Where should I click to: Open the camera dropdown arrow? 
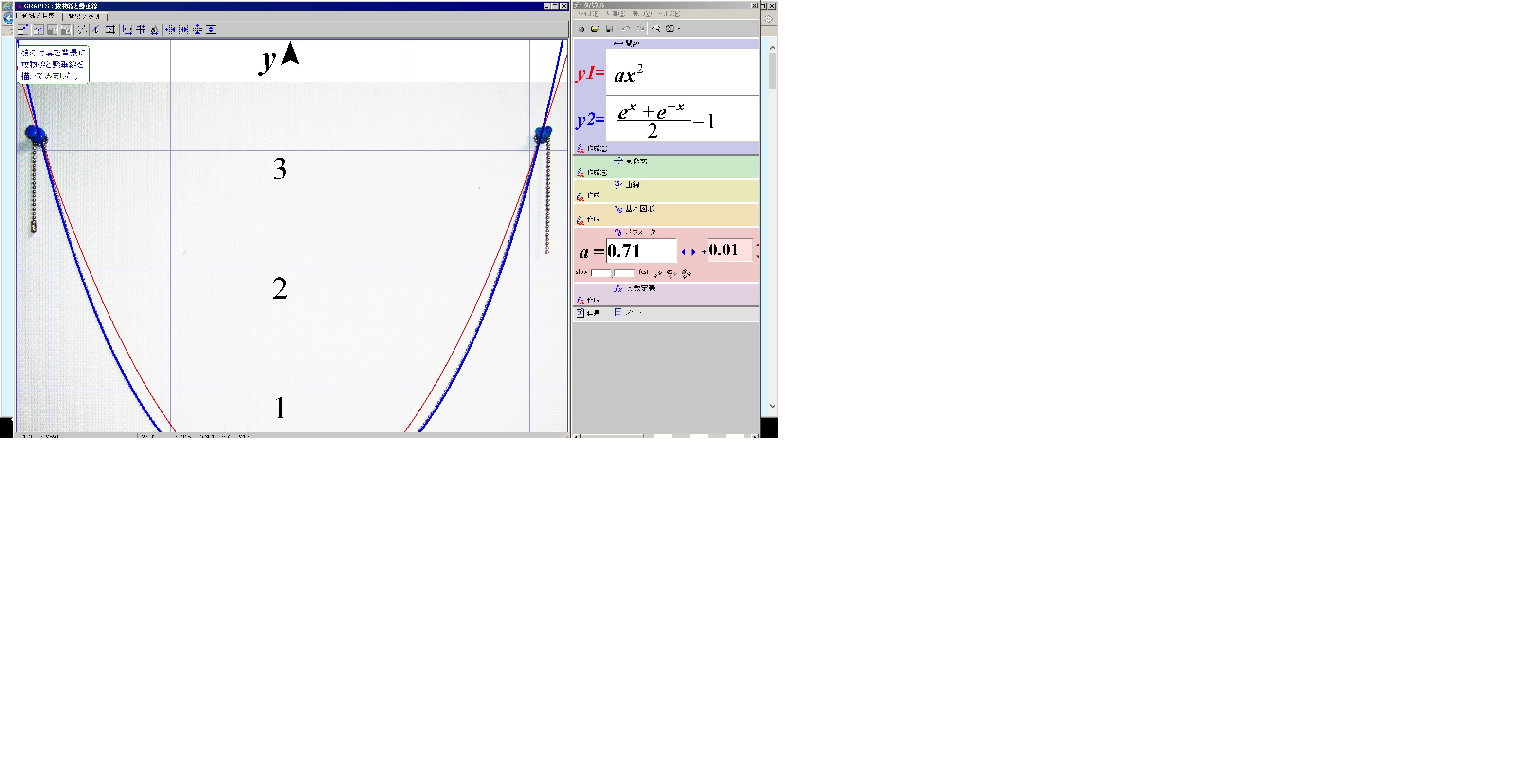(679, 28)
